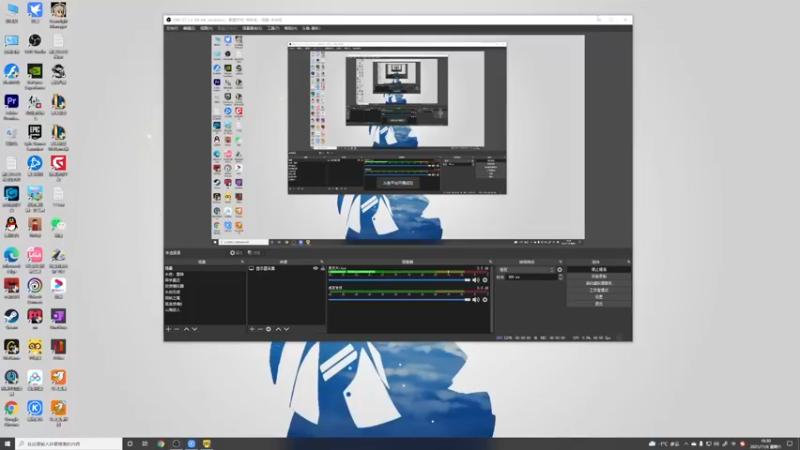Open the Ubisoft Connect swirl desktop shortcut
The image size is (800, 450).
point(35,291)
